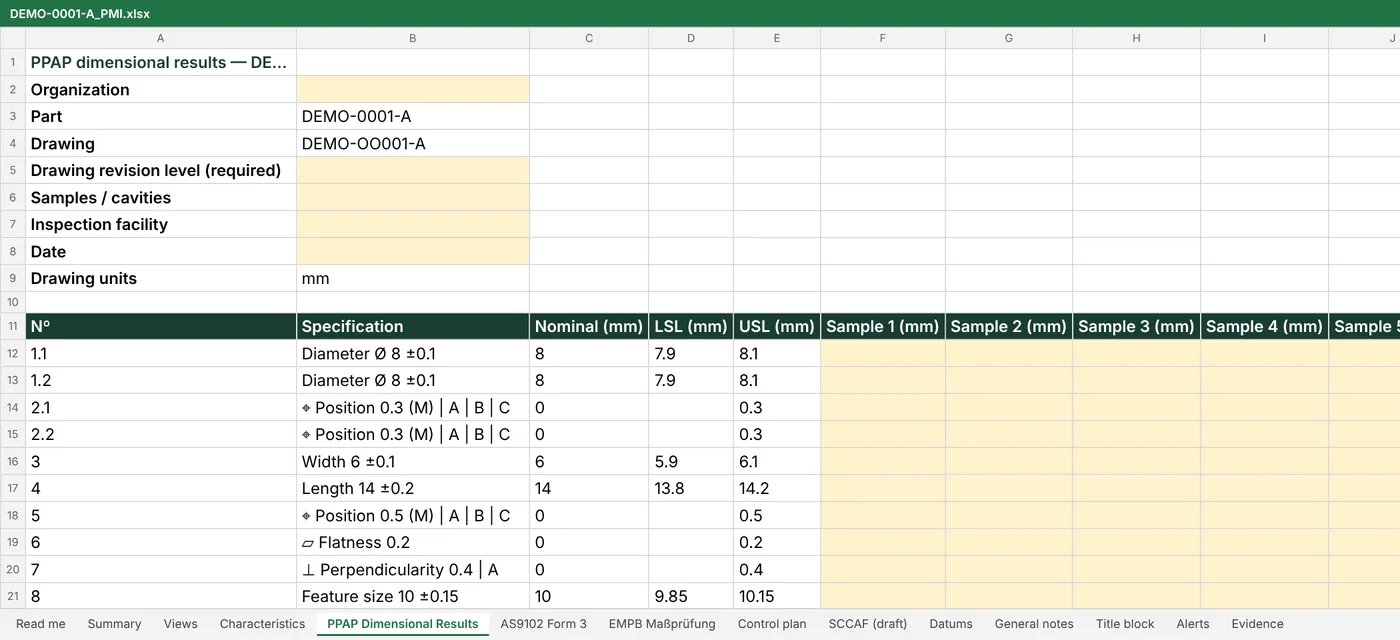This screenshot has width=1400, height=640.
Task: Click the Date input cell
Action: (x=413, y=251)
